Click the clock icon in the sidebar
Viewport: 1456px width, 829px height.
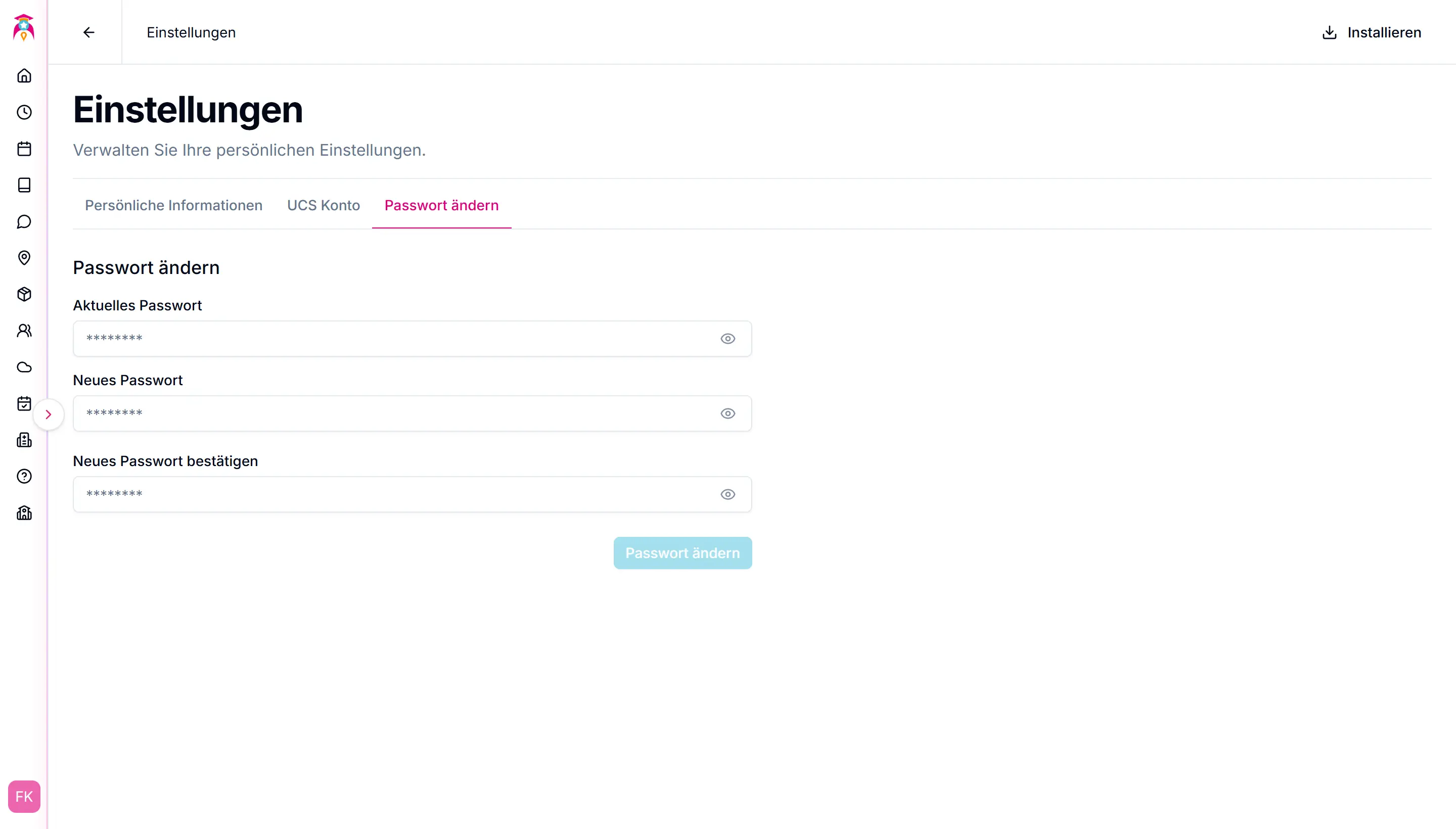tap(24, 112)
